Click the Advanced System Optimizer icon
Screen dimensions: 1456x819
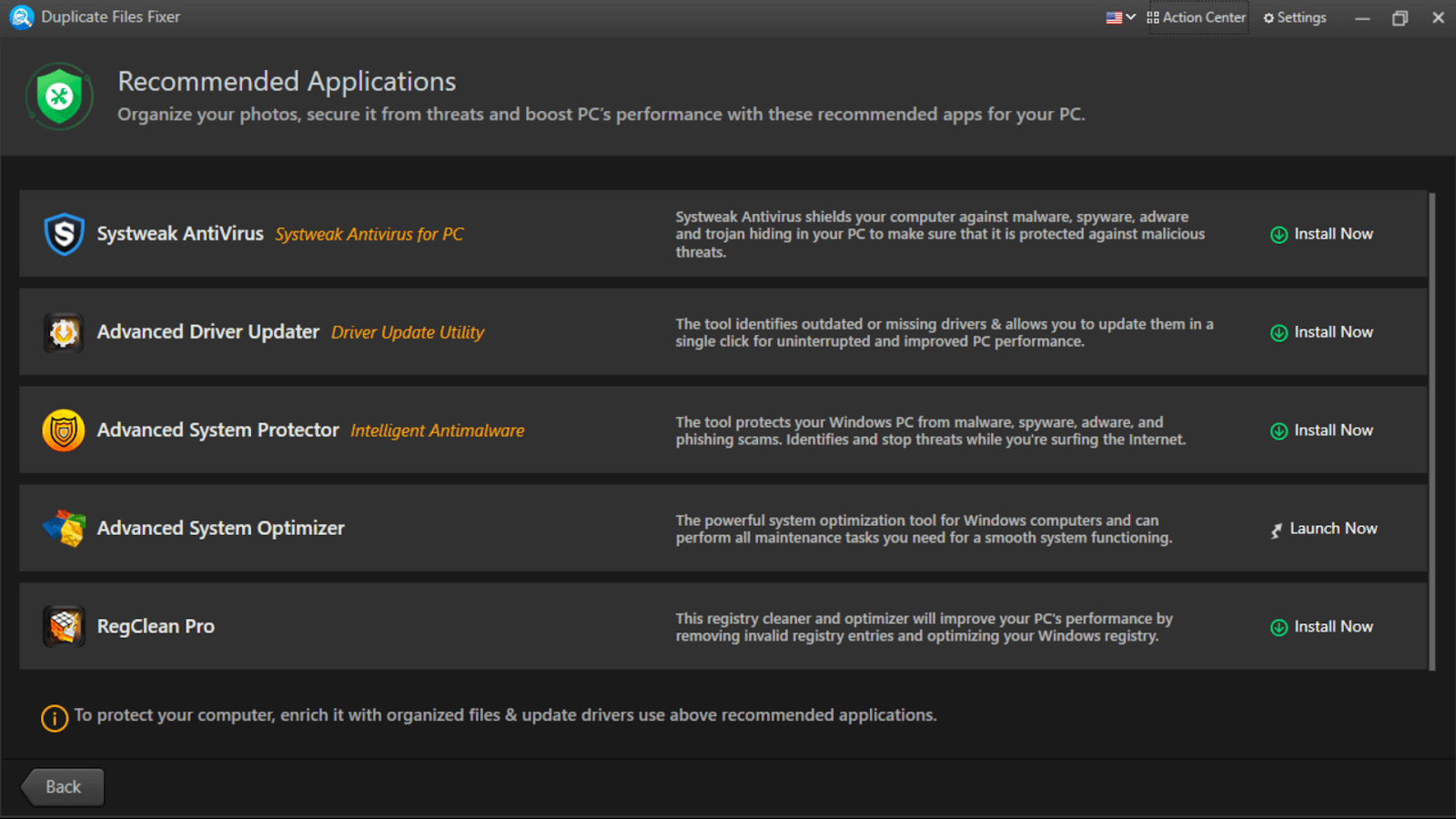pyautogui.click(x=64, y=529)
